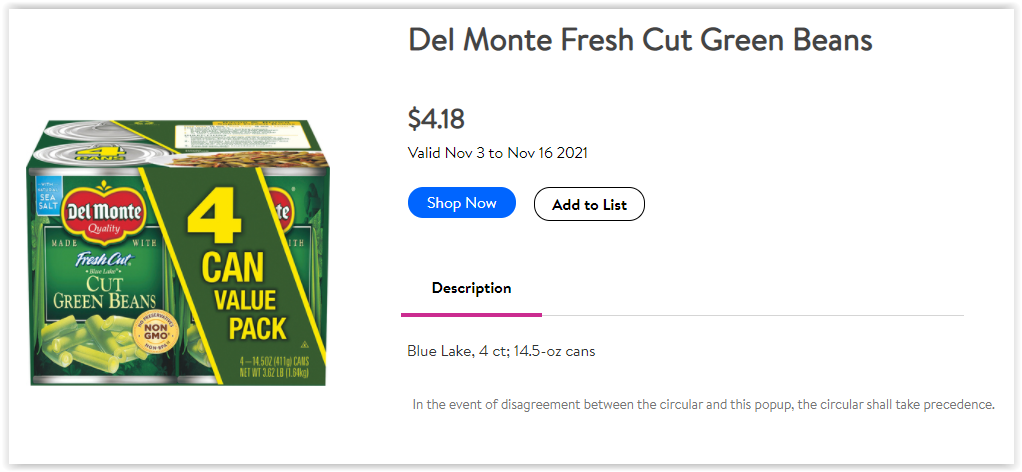Click the Cut Green Beans package label
The height and width of the screenshot is (472, 1022).
pos(104,292)
